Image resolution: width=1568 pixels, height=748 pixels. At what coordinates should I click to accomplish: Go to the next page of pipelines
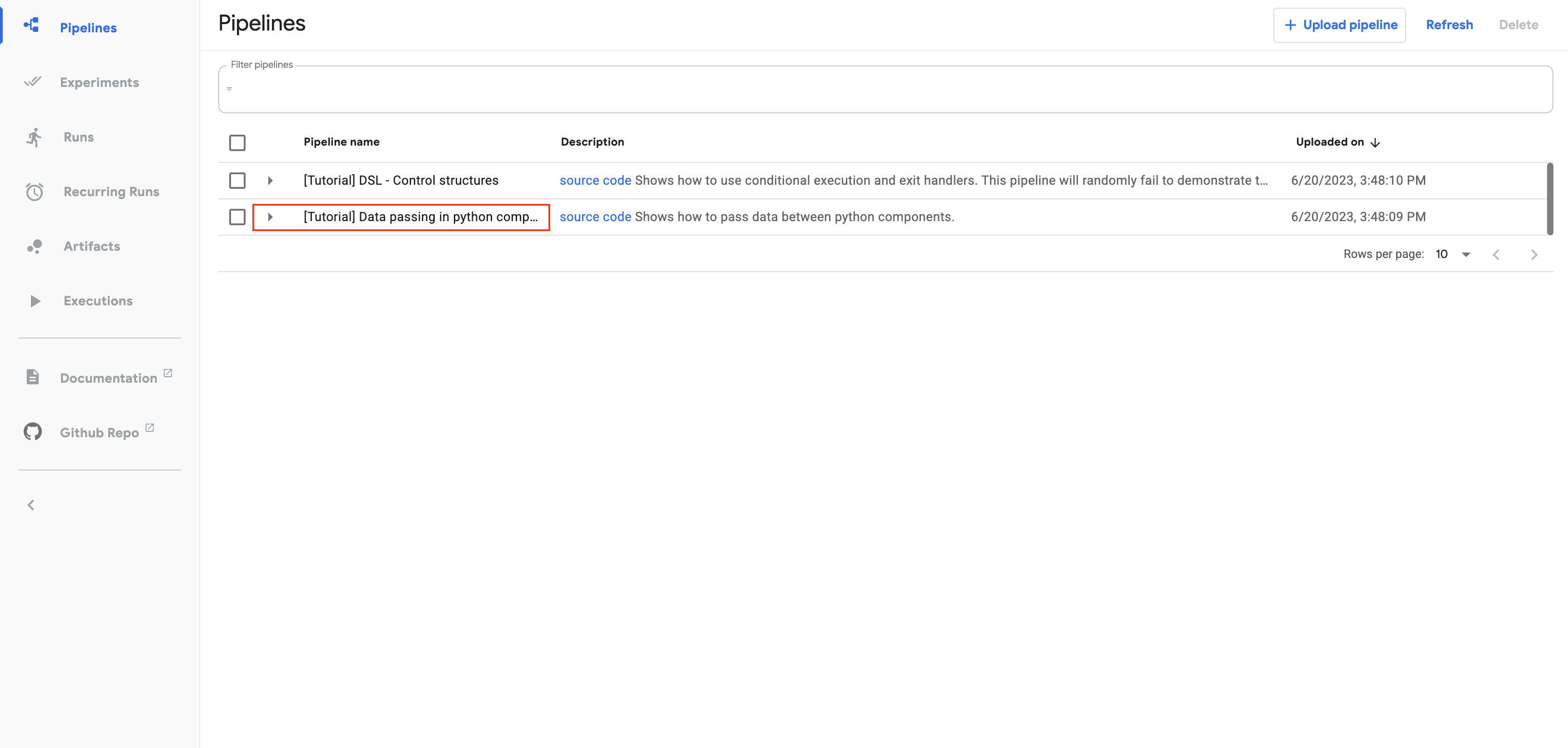click(1534, 255)
